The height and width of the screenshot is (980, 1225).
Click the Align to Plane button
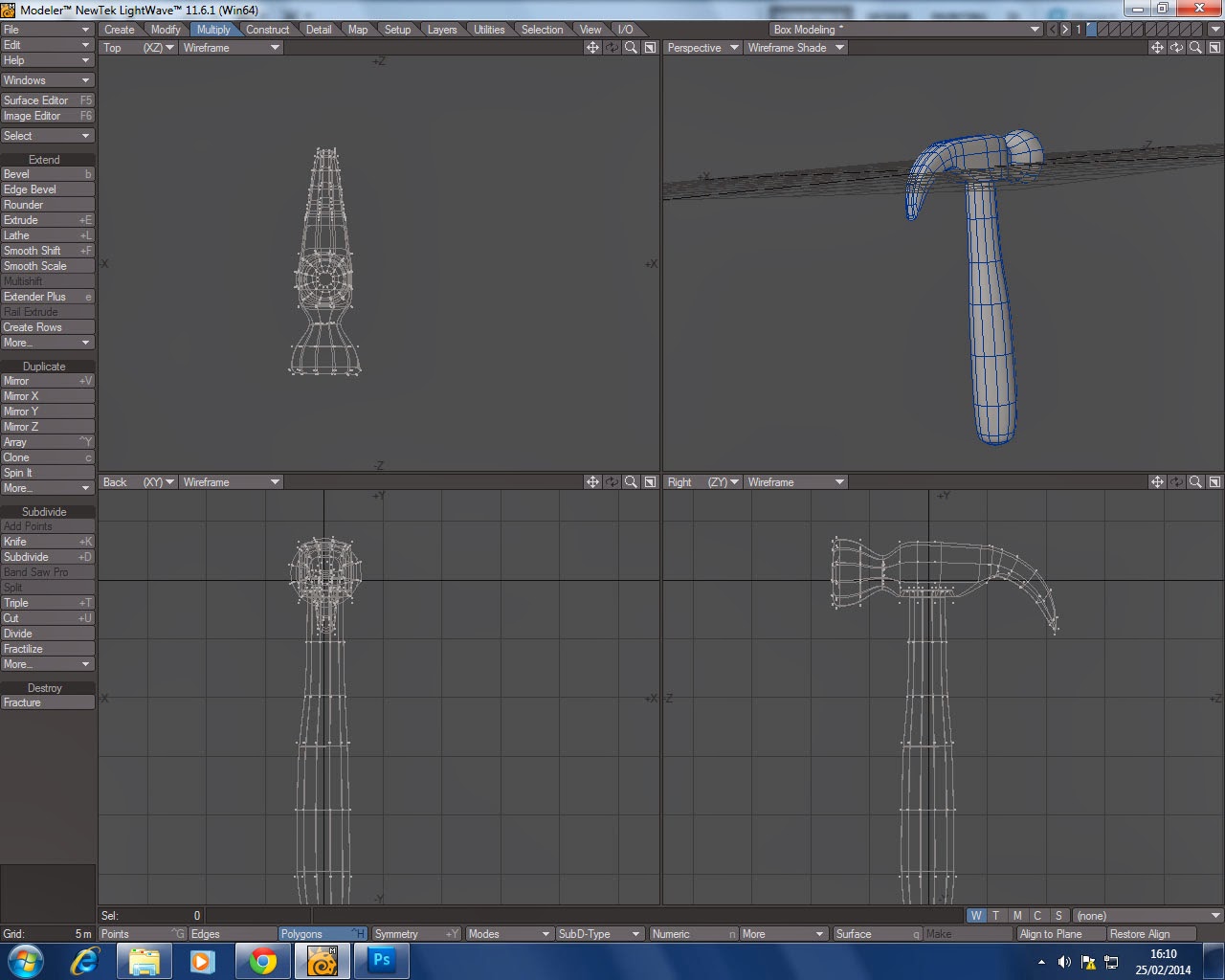coord(1059,933)
